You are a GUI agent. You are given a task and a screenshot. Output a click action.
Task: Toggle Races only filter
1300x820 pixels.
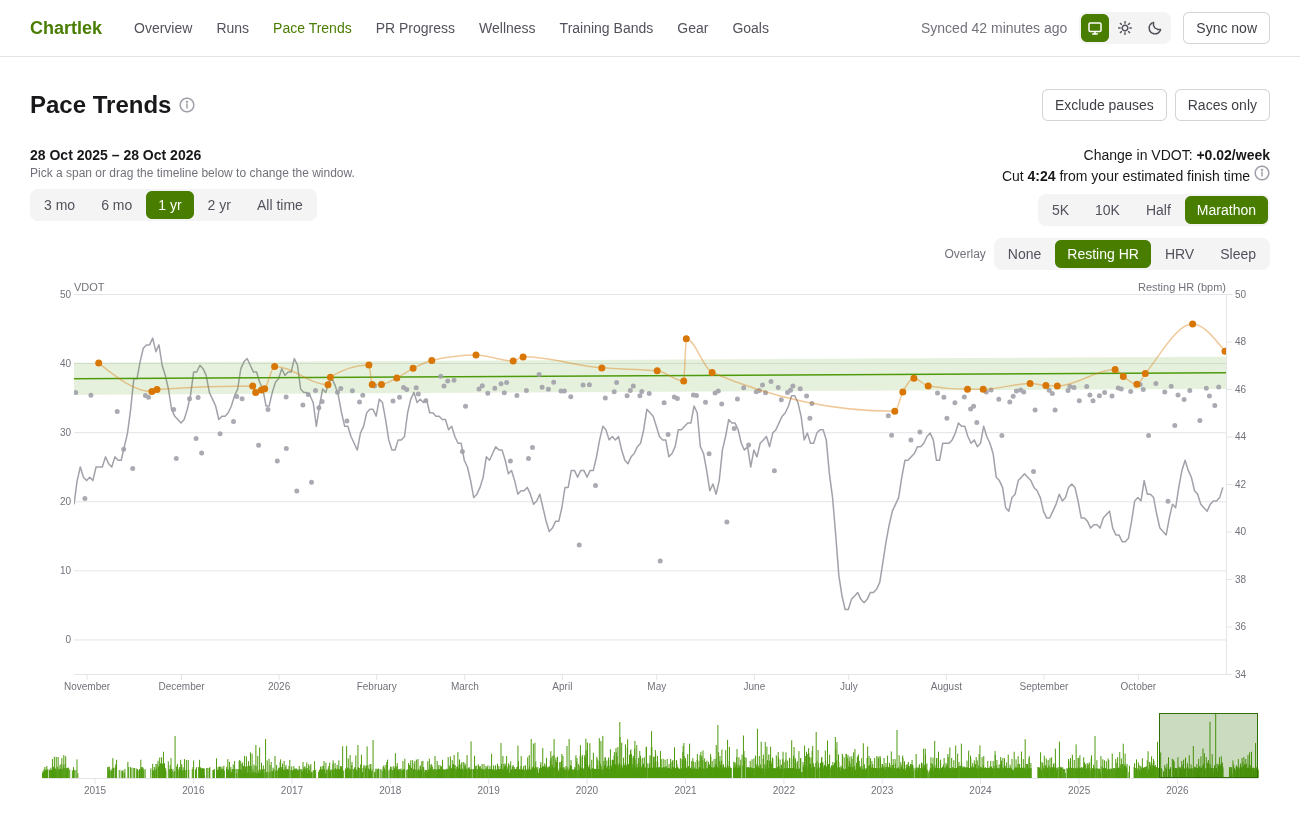click(x=1222, y=105)
